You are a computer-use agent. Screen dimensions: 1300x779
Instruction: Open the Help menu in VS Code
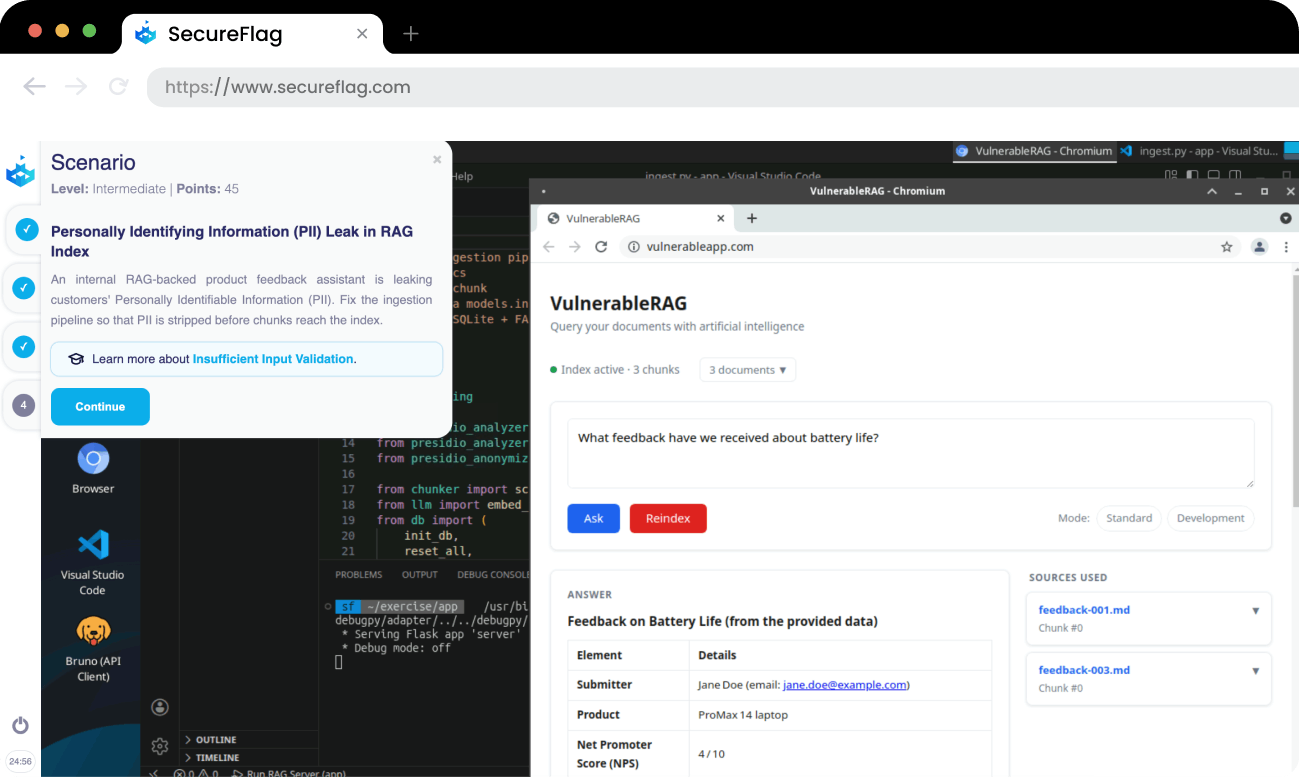462,176
